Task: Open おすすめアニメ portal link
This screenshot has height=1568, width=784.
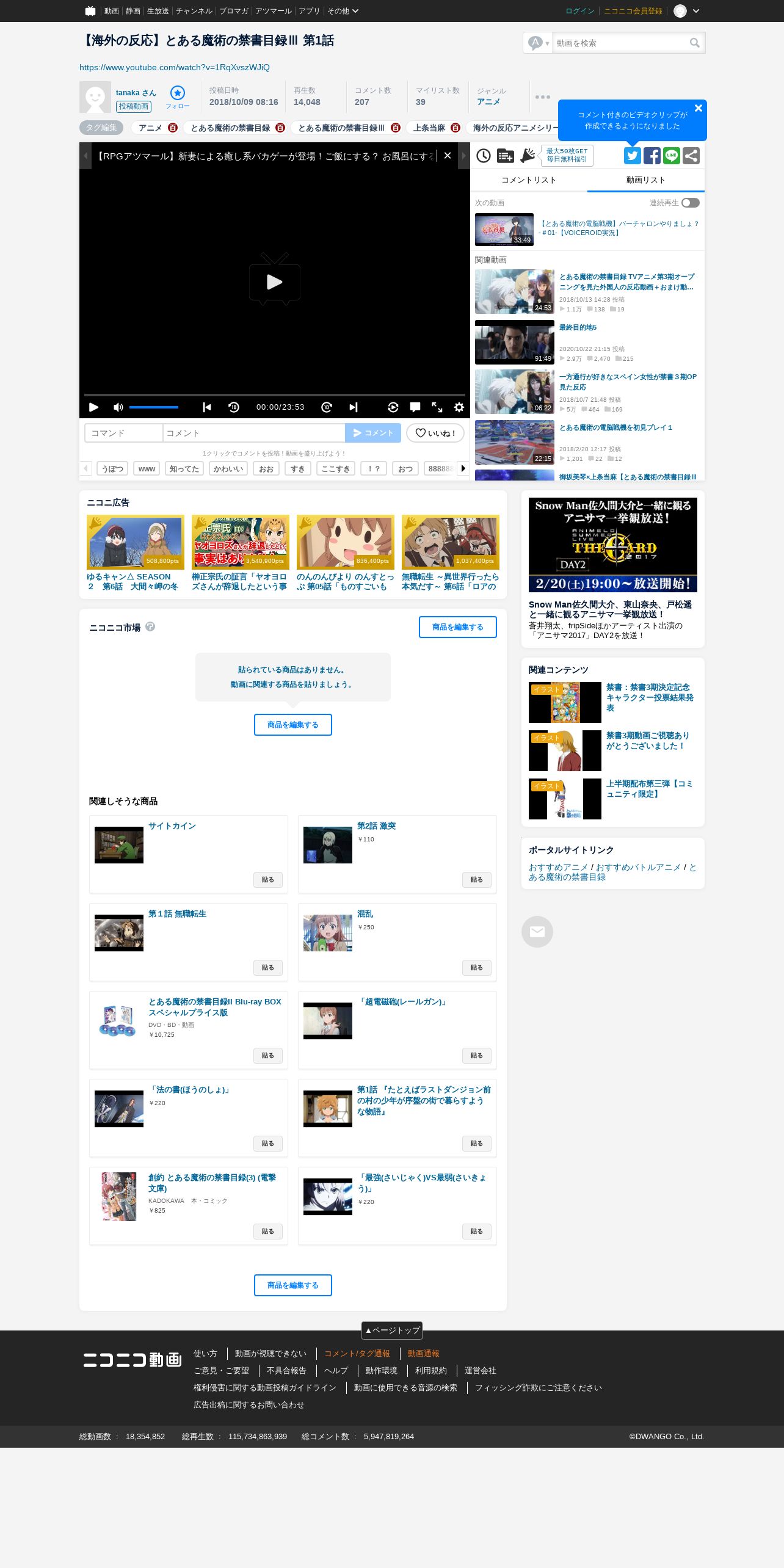Action: 558,867
